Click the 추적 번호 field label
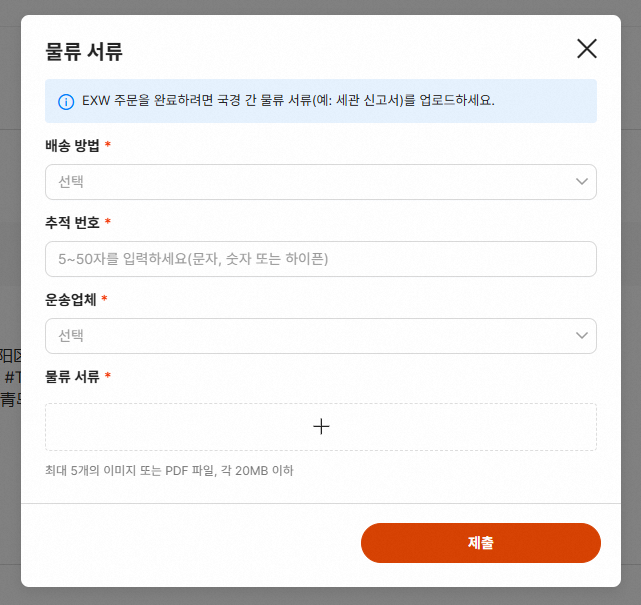 coord(72,222)
